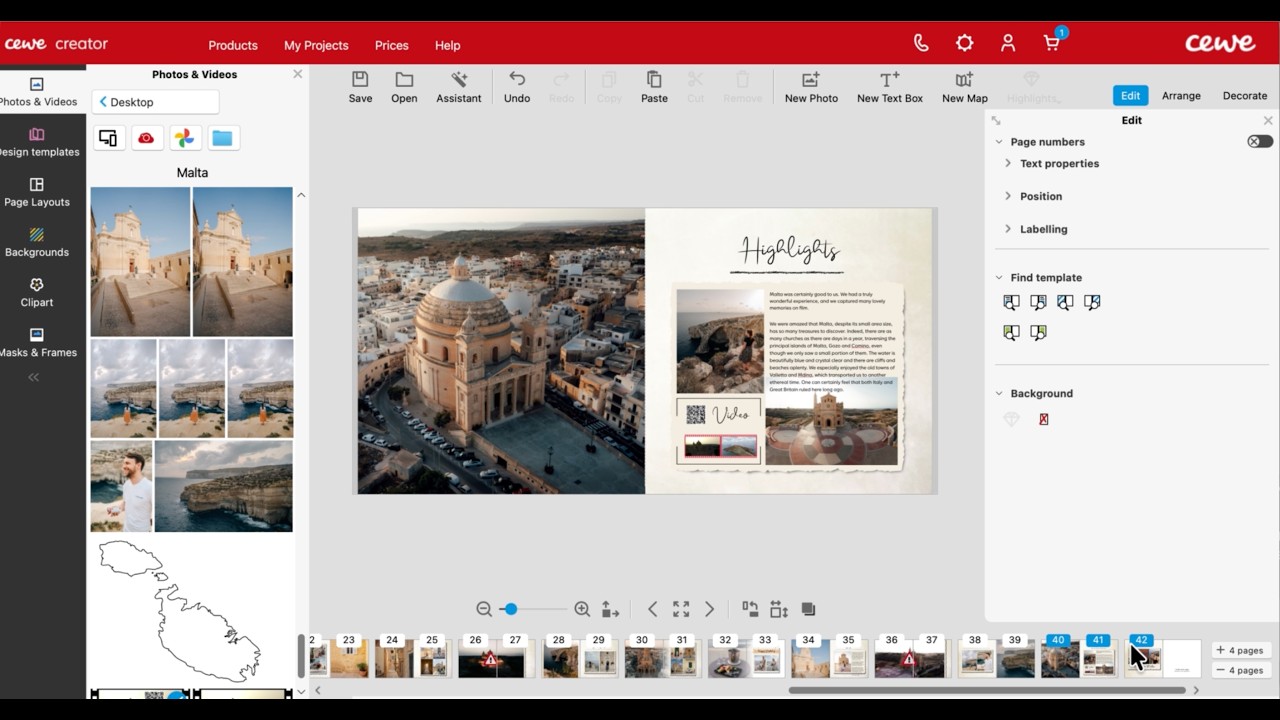Open Google Photos source icon
The image size is (1280, 720).
click(184, 138)
